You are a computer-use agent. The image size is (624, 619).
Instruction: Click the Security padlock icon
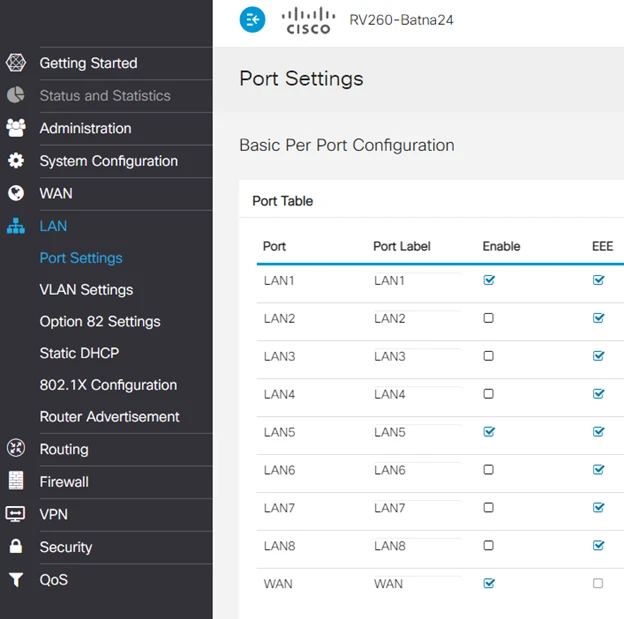pyautogui.click(x=16, y=547)
